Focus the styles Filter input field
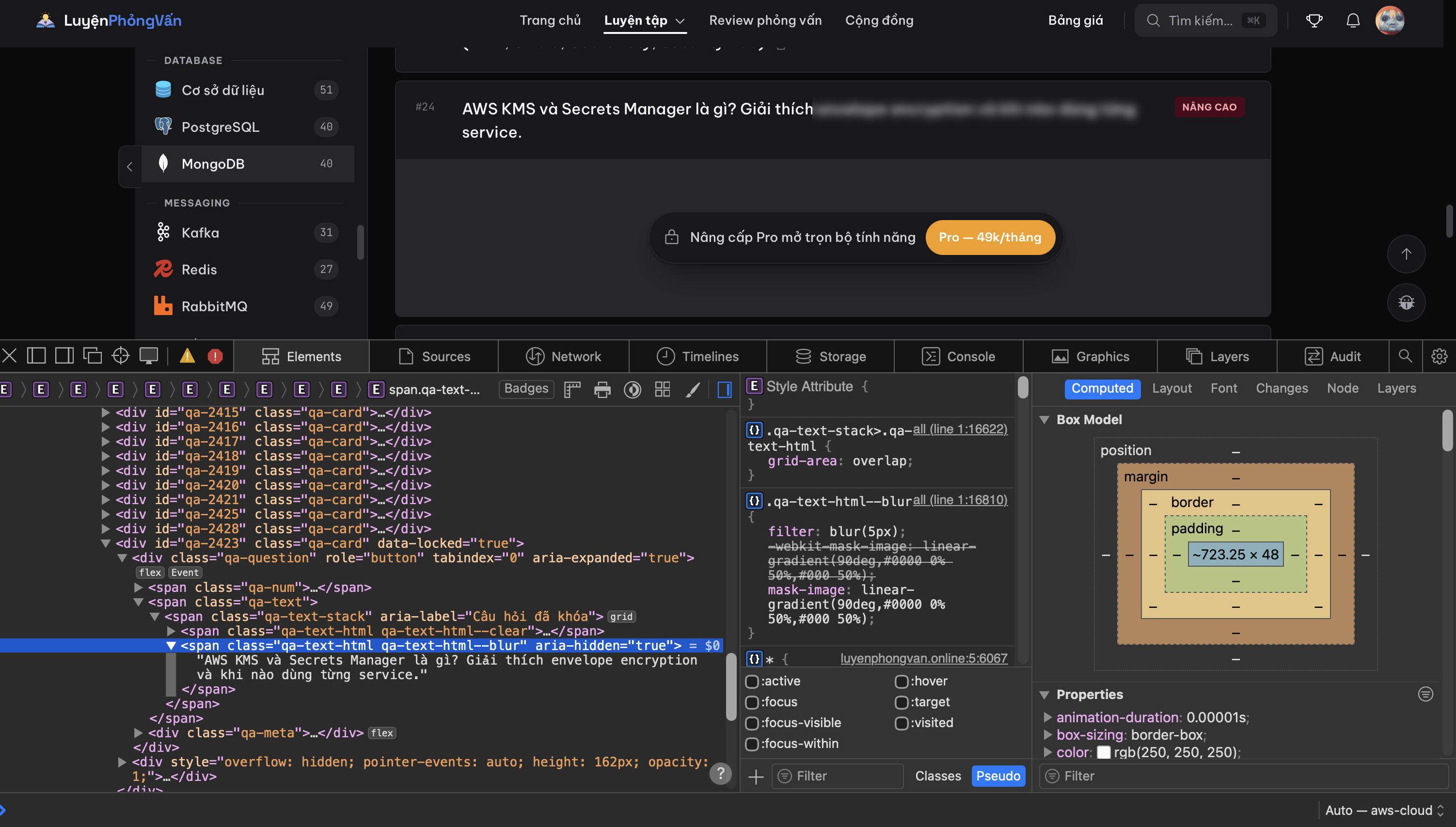The width and height of the screenshot is (1456, 827). click(837, 777)
